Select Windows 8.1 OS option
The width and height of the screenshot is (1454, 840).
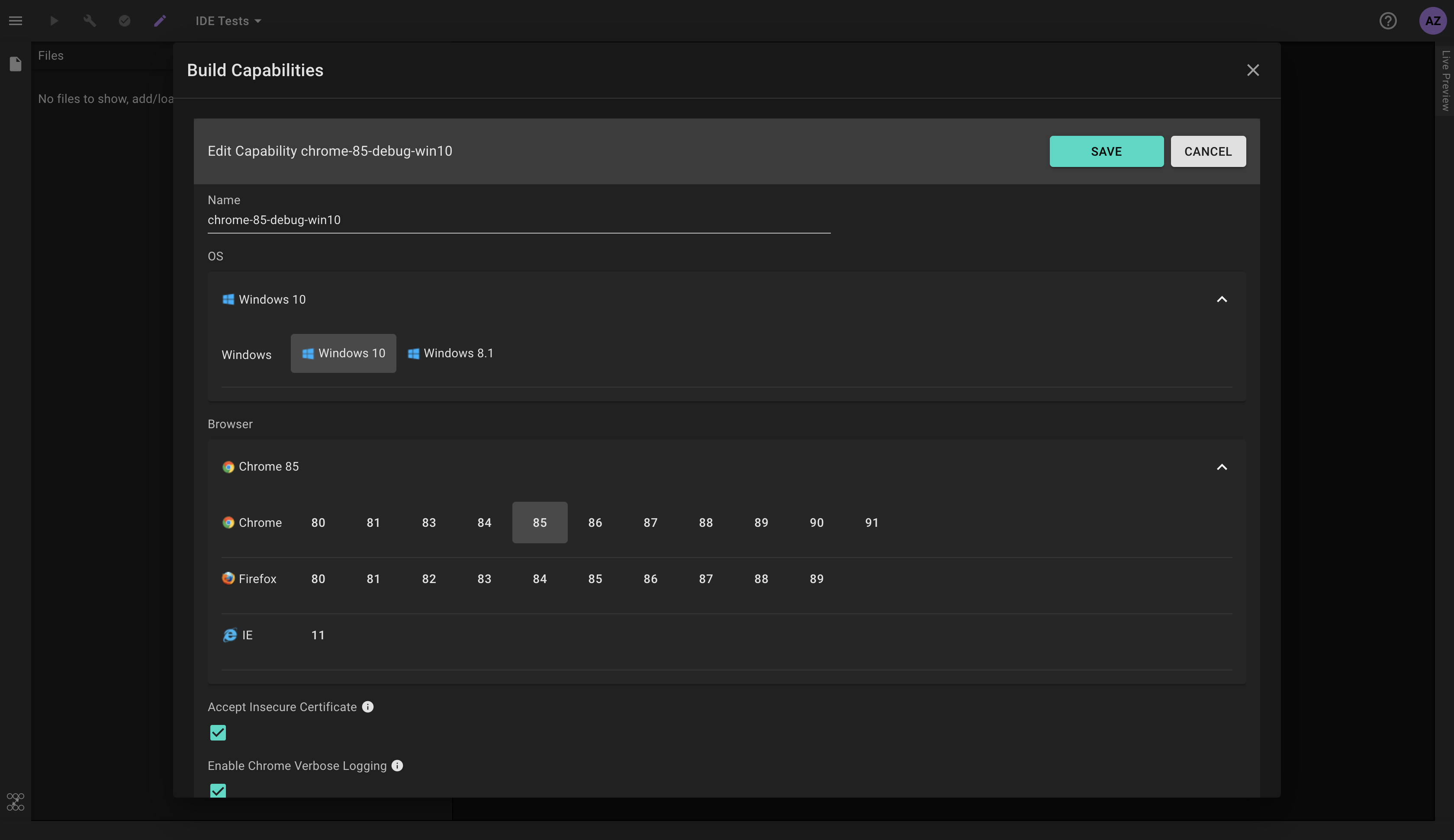tap(450, 353)
